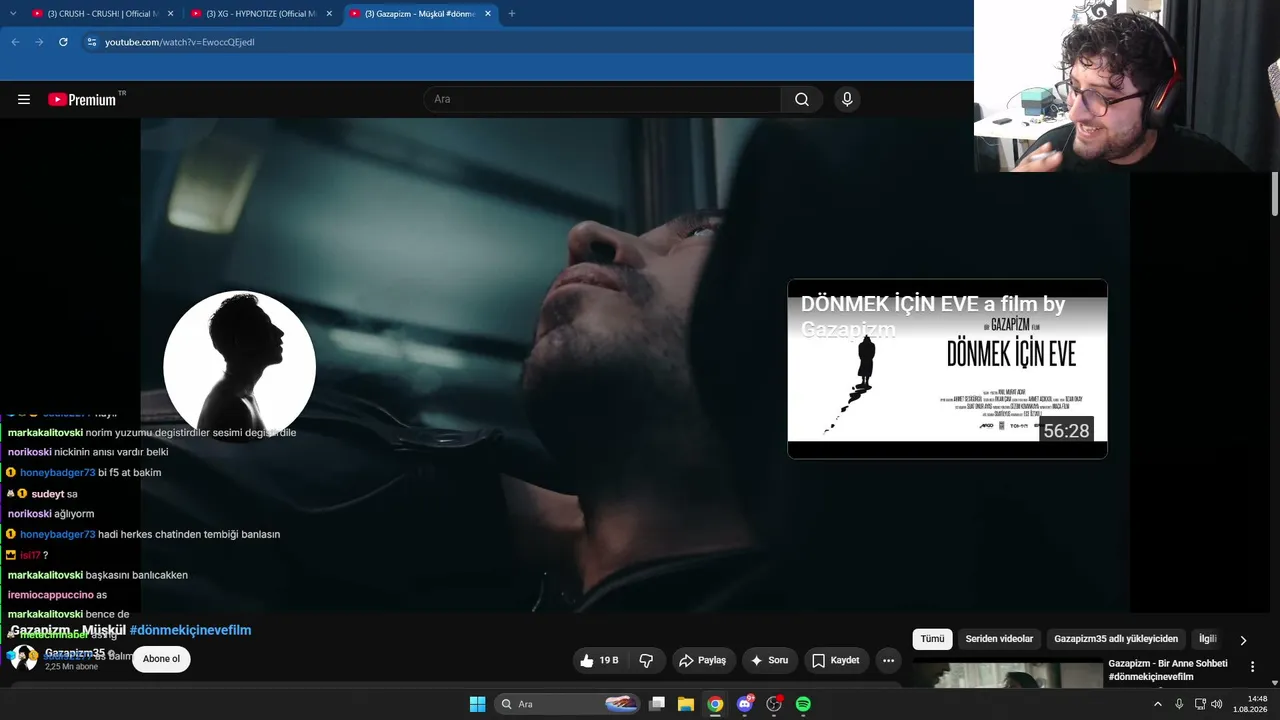Open Spotify from the taskbar

tap(803, 704)
